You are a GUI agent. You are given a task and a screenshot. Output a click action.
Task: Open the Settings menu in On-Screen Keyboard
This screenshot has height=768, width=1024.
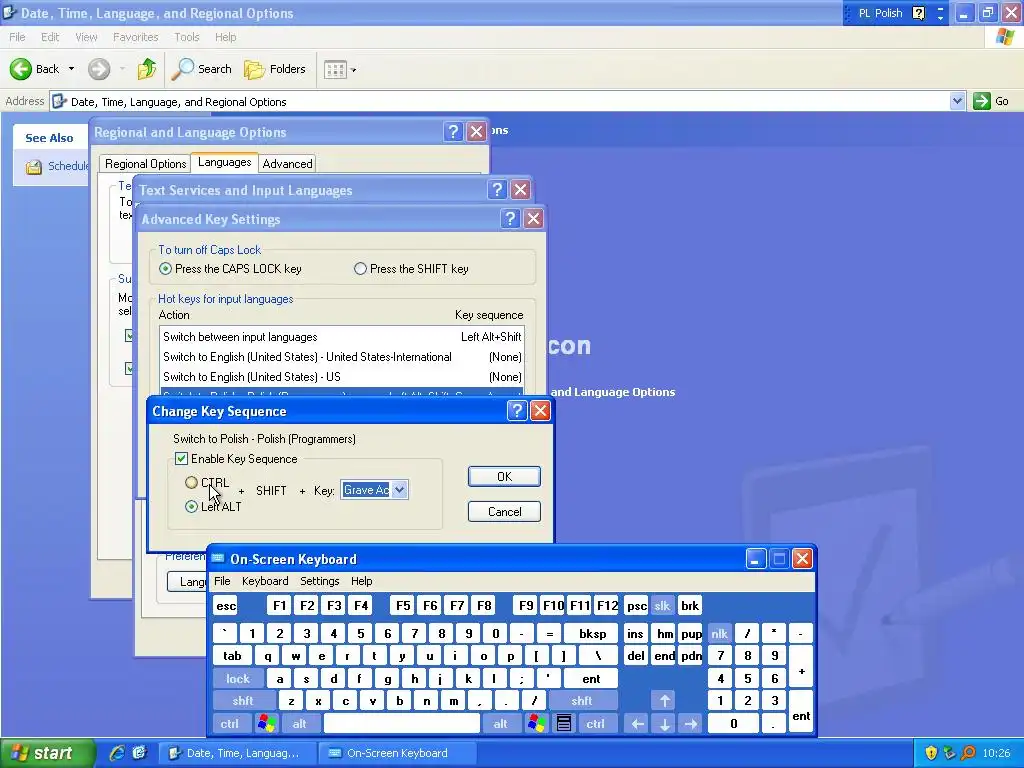(319, 581)
